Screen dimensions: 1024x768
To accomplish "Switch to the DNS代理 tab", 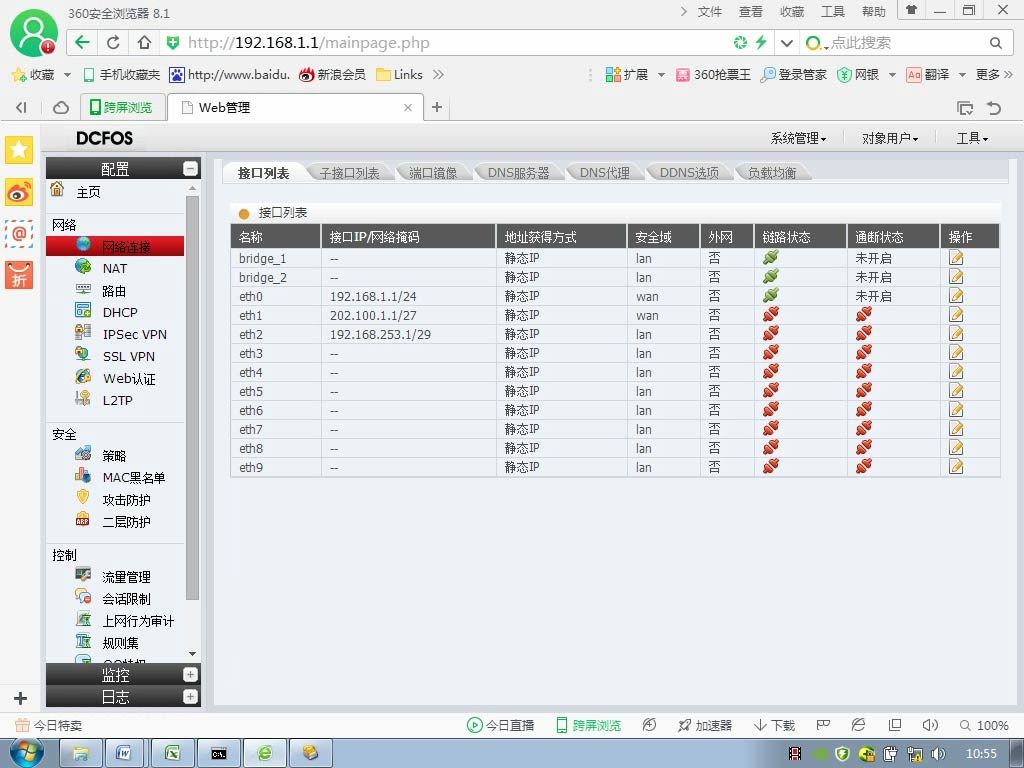I will click(x=604, y=173).
